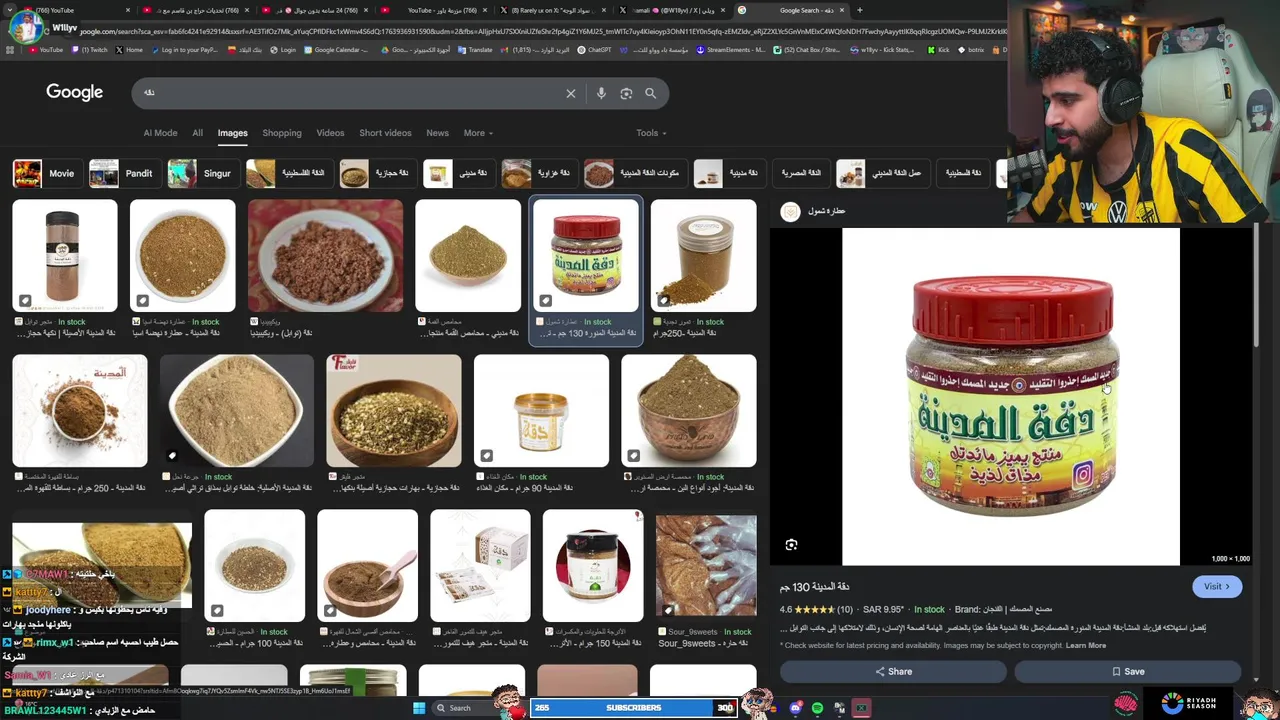Select the small yellow jar thumbnail

click(541, 411)
